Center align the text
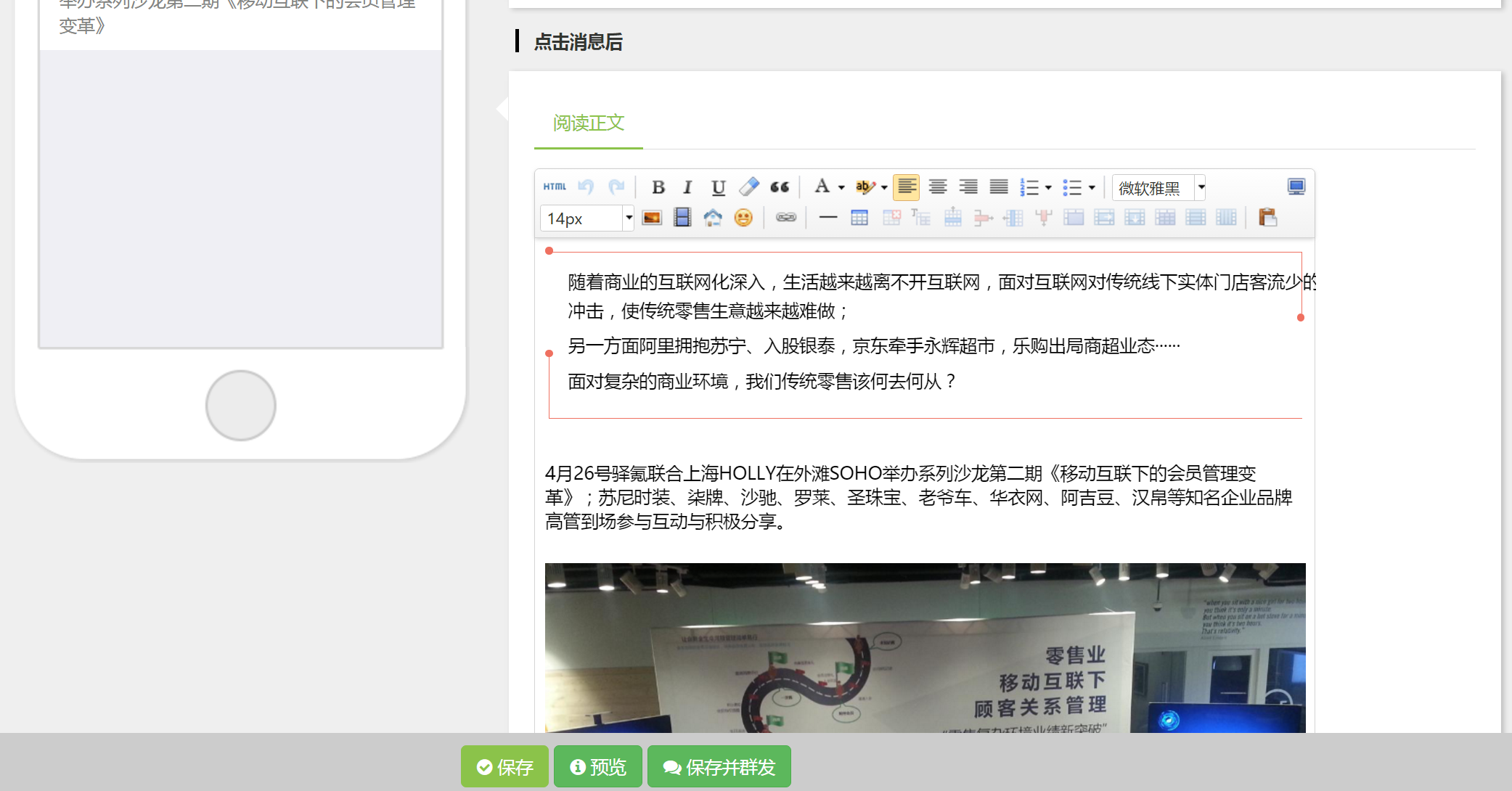The image size is (1512, 791). pos(938,187)
